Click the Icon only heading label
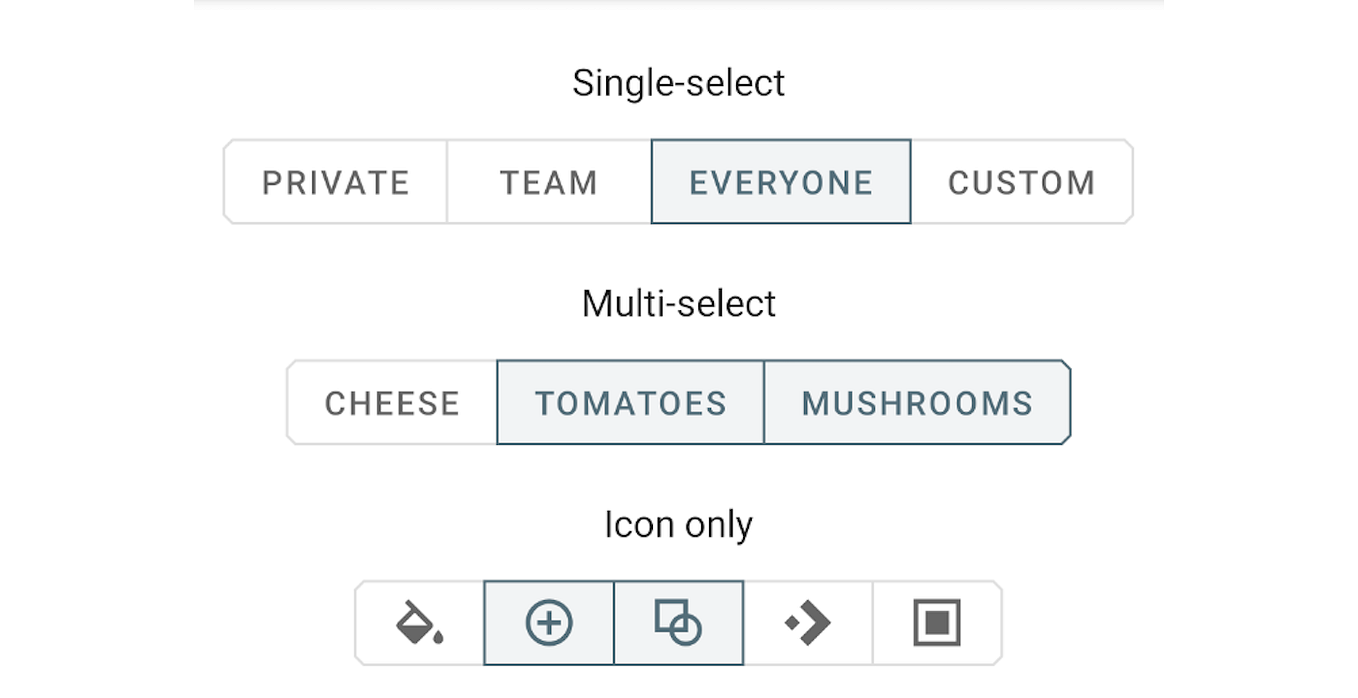1358x698 pixels. coord(679,524)
